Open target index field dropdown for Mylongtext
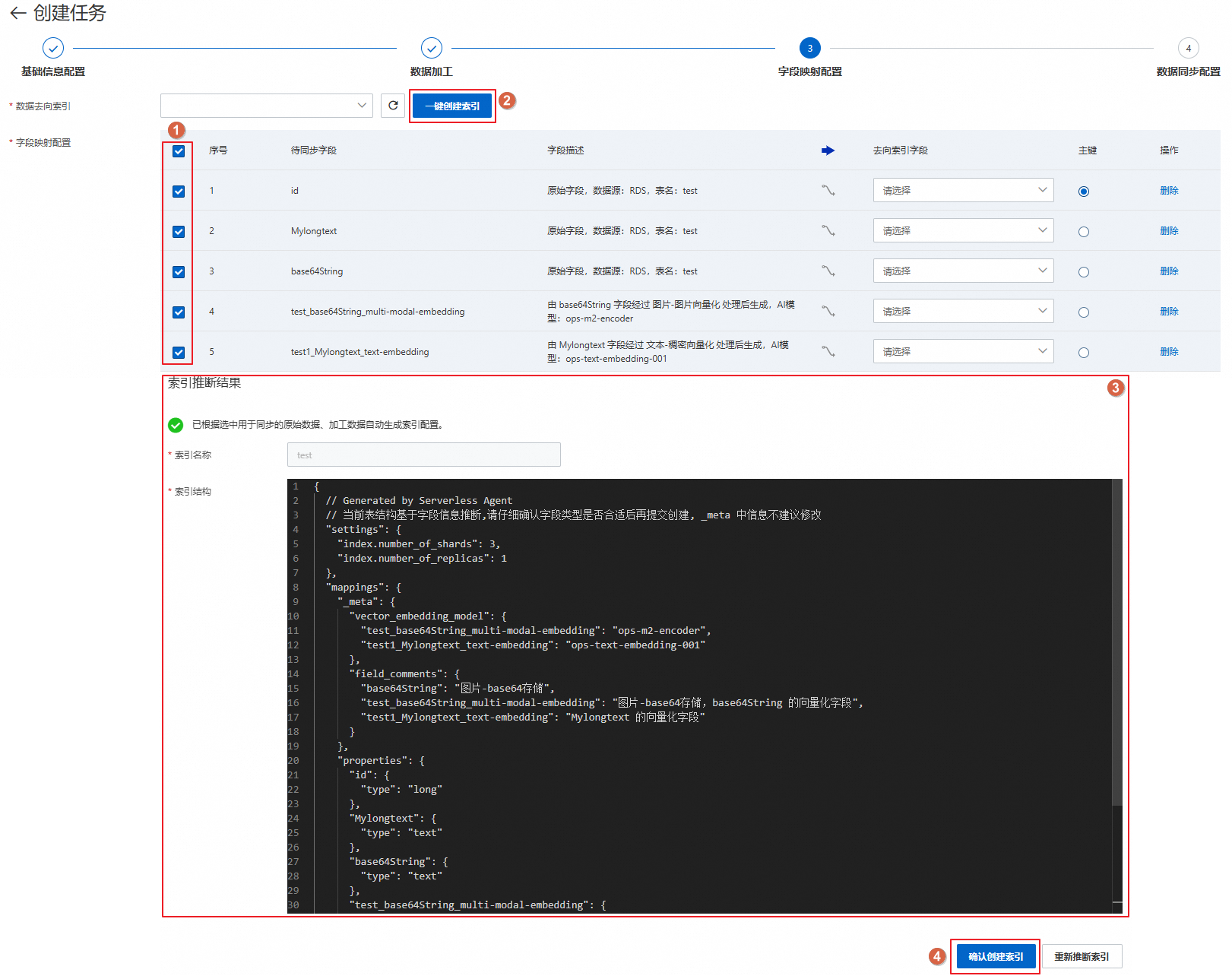This screenshot has height=979, width=1232. point(964,230)
